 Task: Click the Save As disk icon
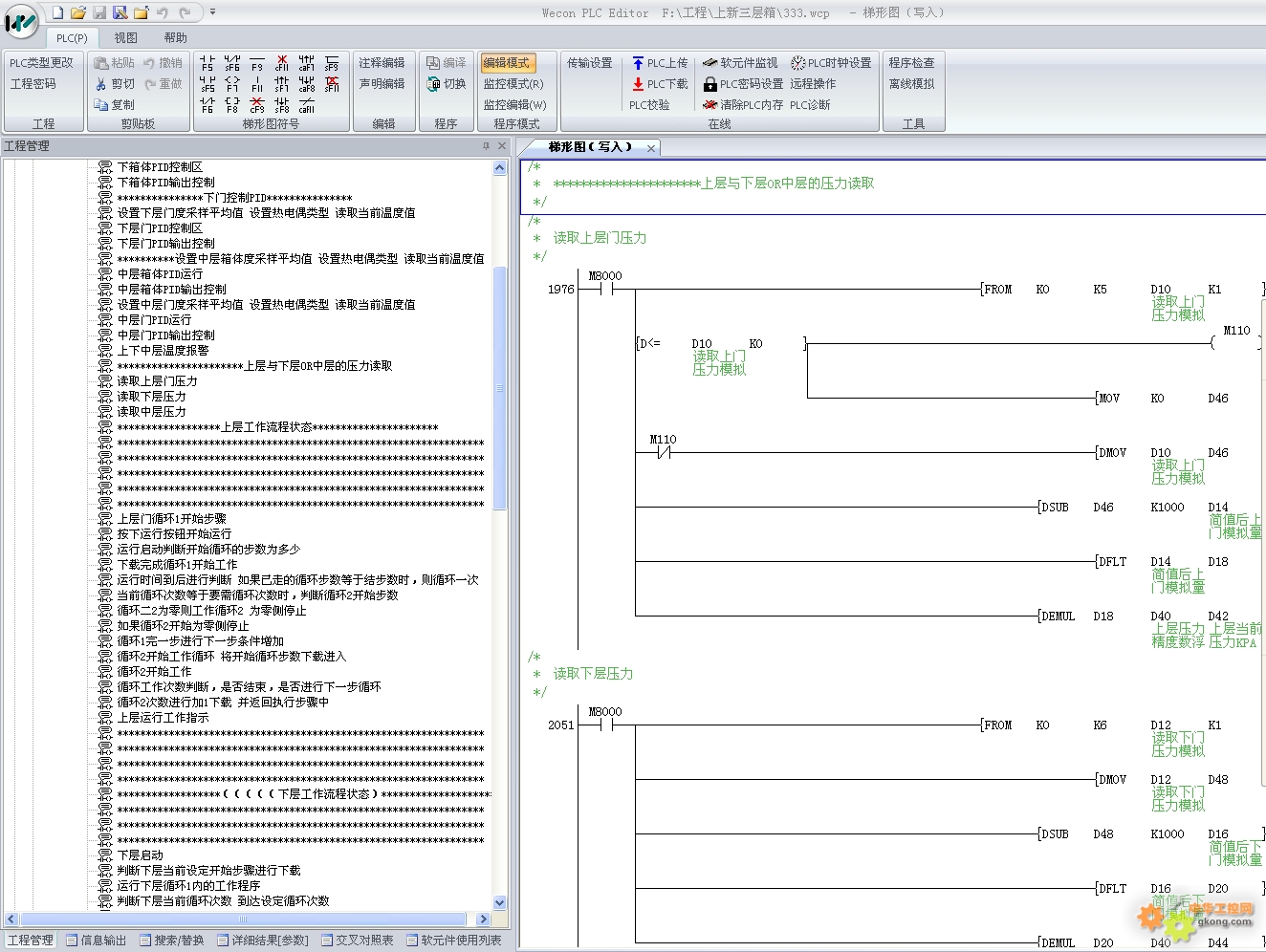click(x=120, y=12)
